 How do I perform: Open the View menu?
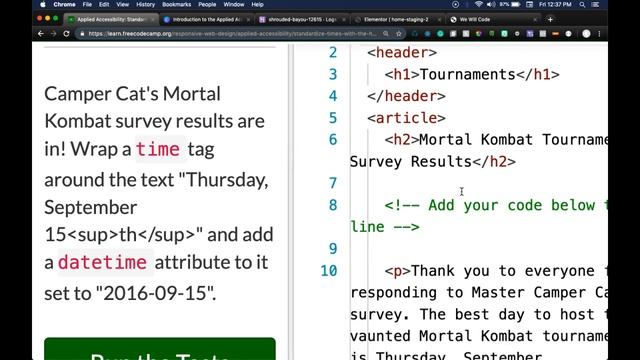(122, 4)
